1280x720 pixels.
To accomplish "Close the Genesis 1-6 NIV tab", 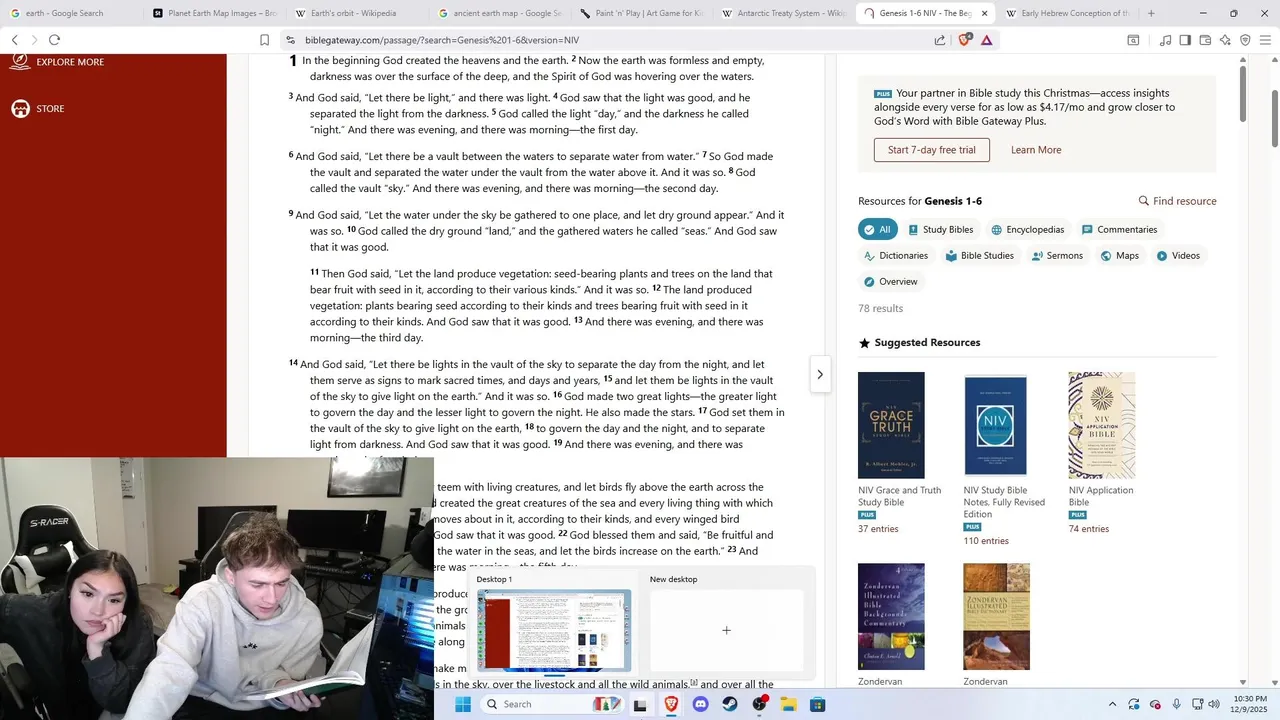I will pos(984,13).
